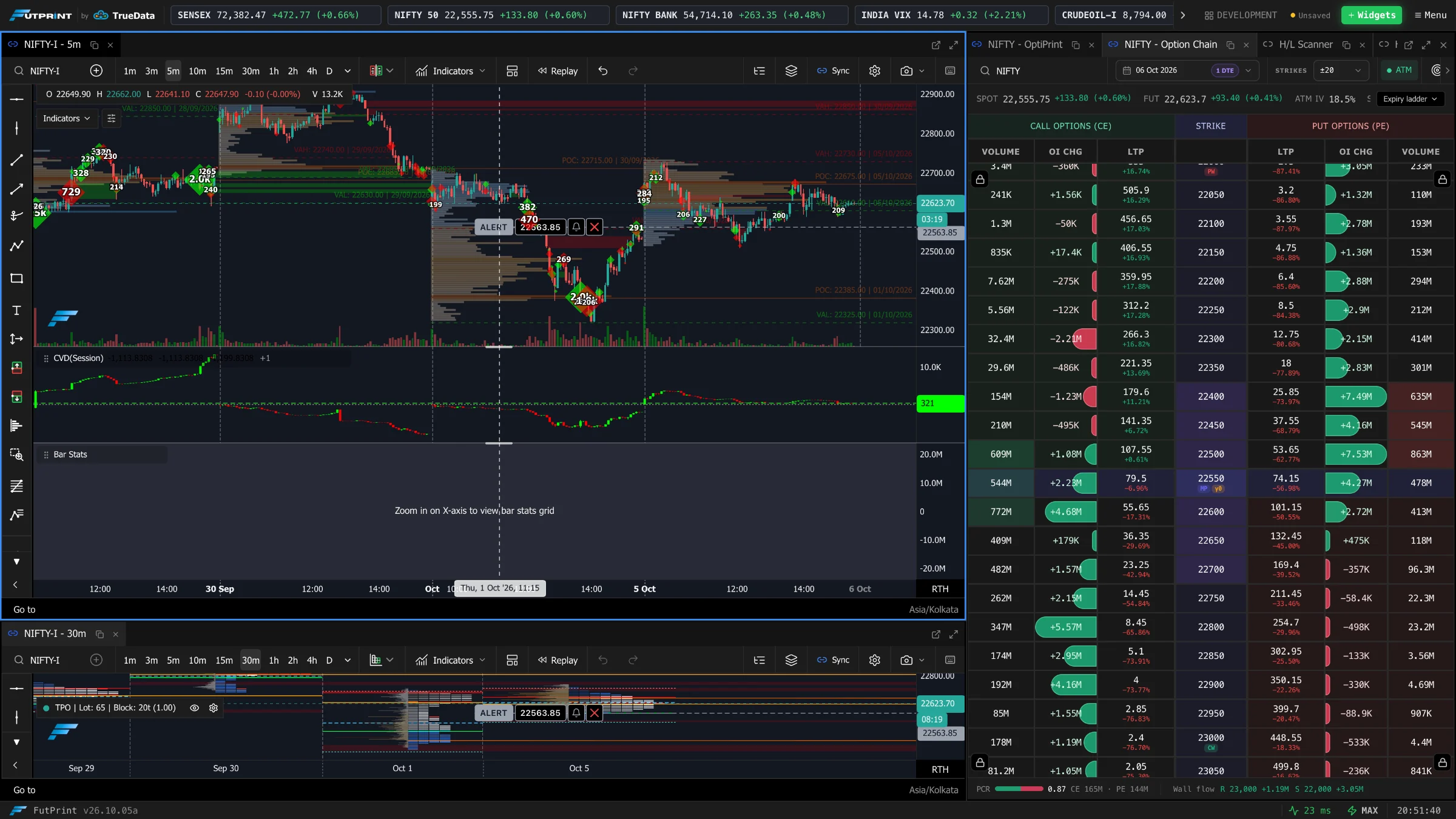Image resolution: width=1456 pixels, height=819 pixels.
Task: Open the Menu button in top bar
Action: coord(1431,15)
